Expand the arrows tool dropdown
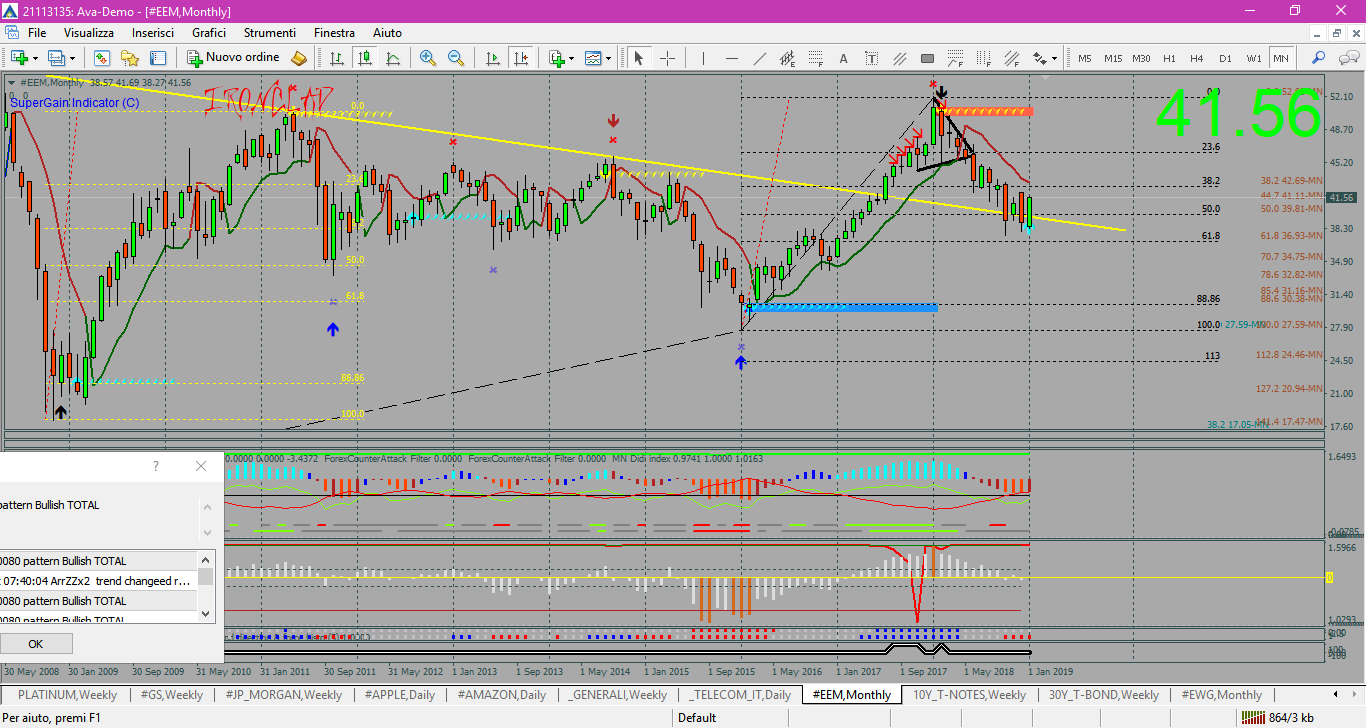The width and height of the screenshot is (1366, 728). (x=1054, y=58)
